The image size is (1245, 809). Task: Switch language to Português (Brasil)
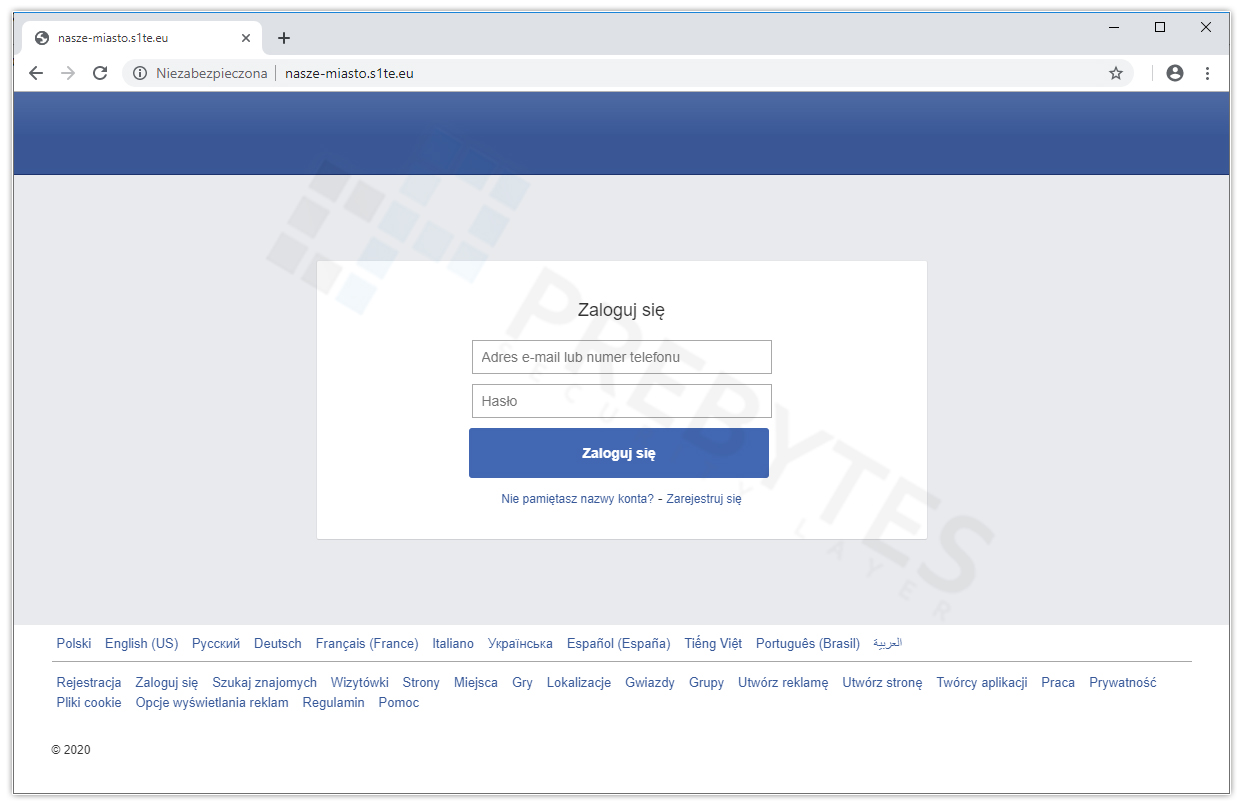[808, 644]
